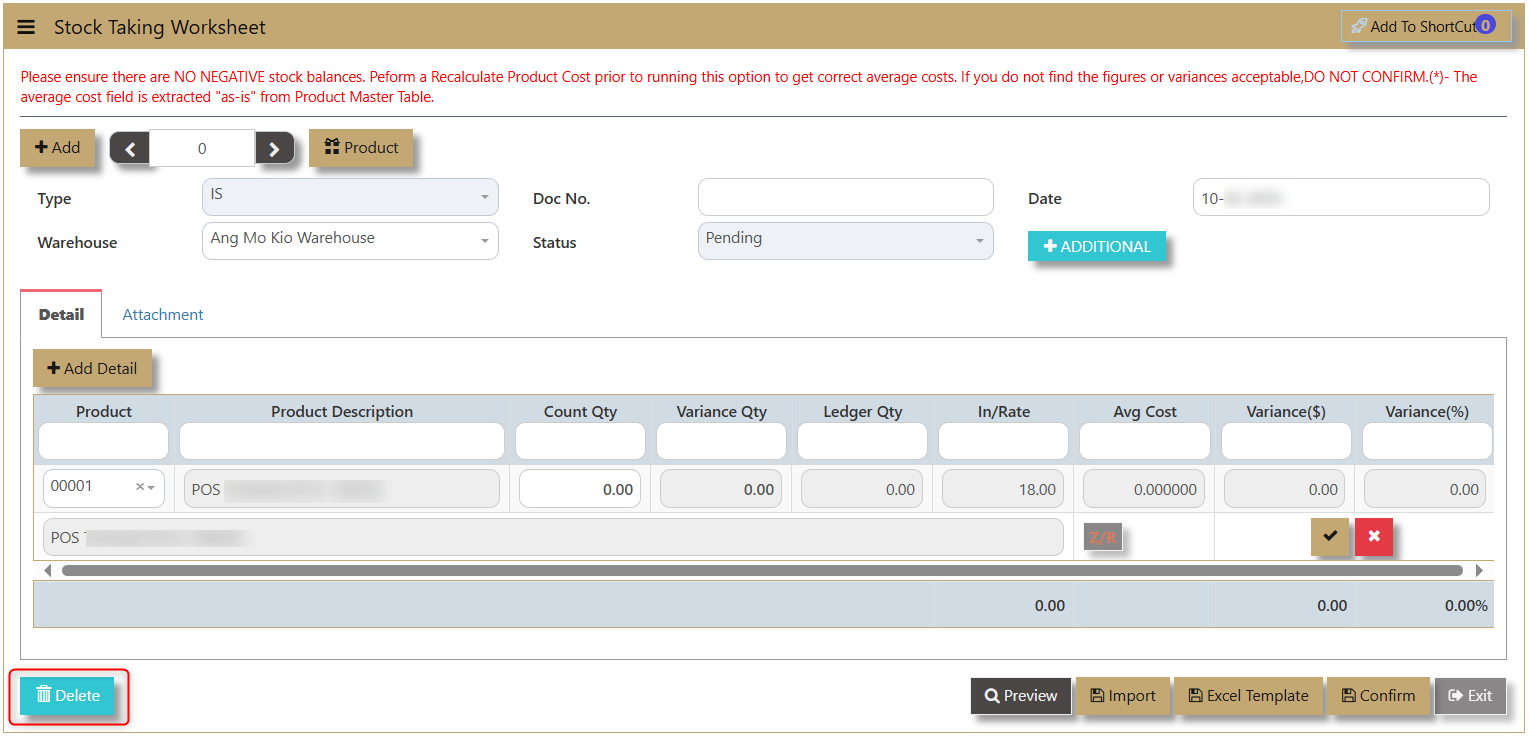Click the grid horizontal scrollbar thumb
The width and height of the screenshot is (1529, 738).
[762, 570]
